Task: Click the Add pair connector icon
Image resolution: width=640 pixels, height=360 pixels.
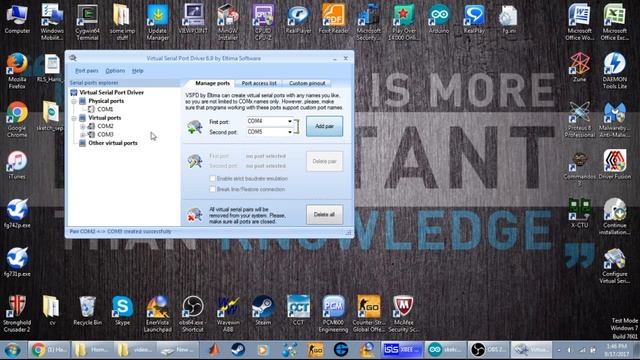Action: point(195,127)
